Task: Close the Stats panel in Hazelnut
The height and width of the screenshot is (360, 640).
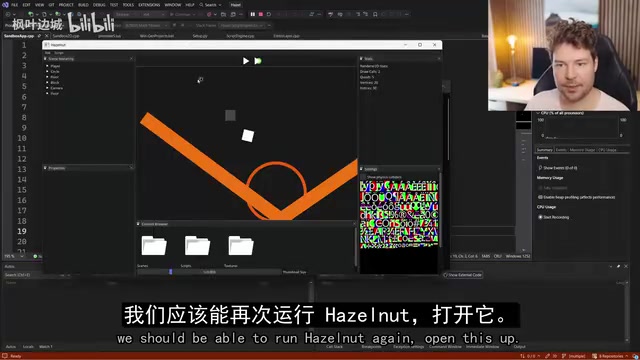Action: pyautogui.click(x=439, y=59)
